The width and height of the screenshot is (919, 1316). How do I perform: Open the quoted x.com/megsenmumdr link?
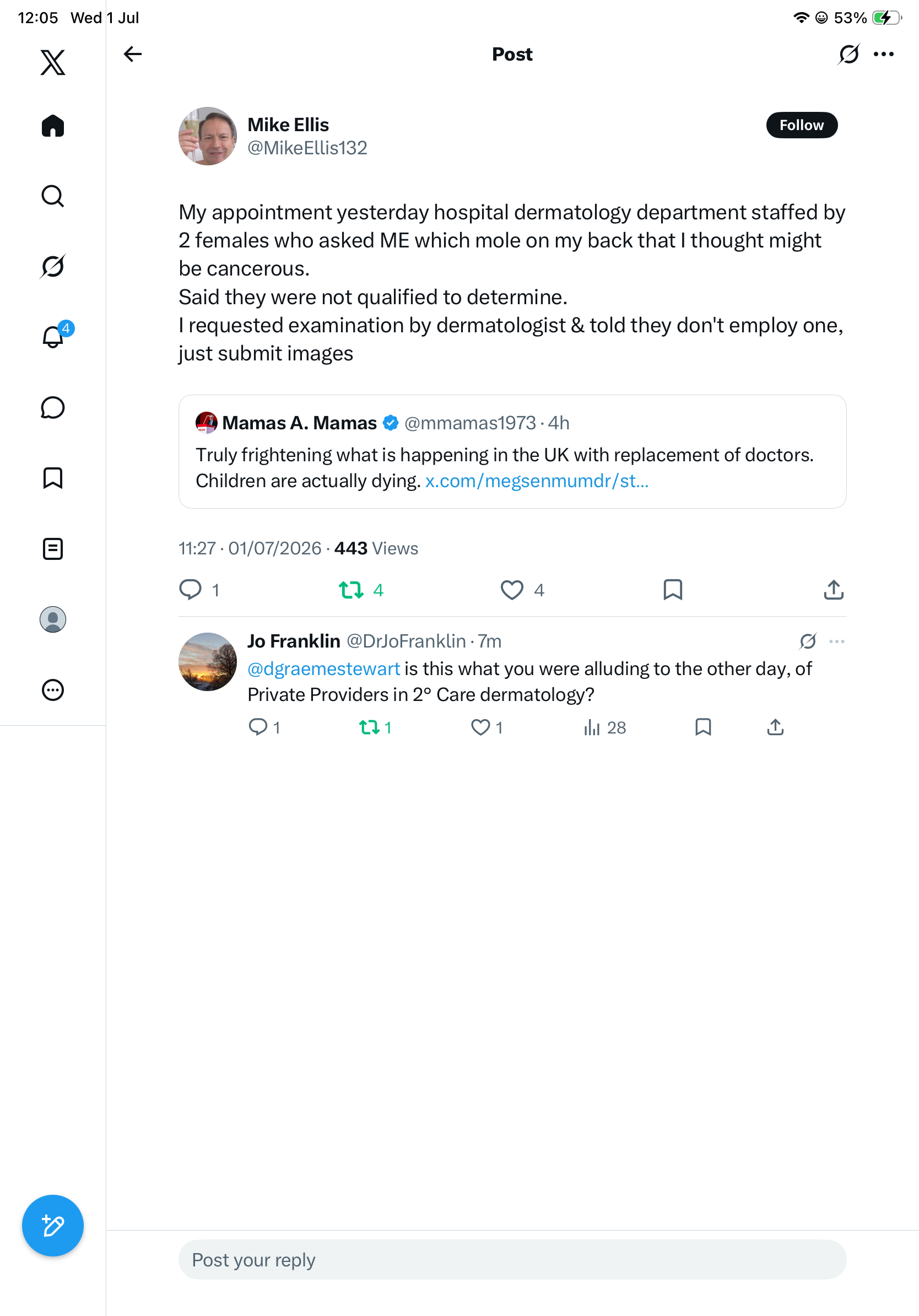[x=537, y=481]
